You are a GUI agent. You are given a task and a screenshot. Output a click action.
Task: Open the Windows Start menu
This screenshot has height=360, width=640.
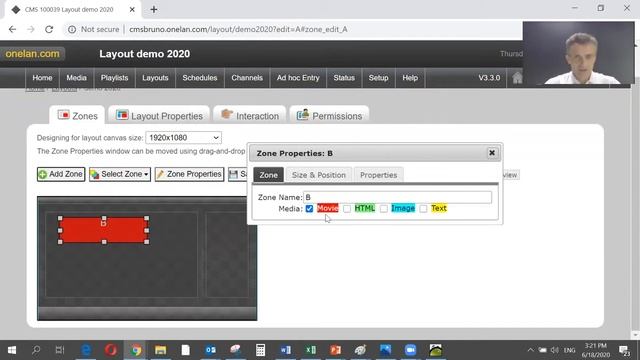[x=12, y=350]
